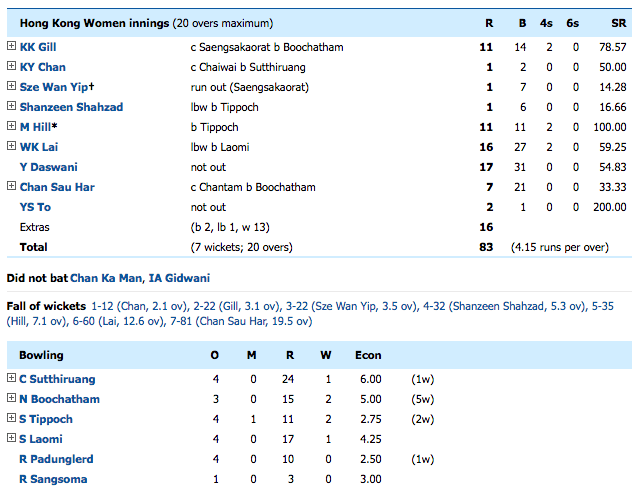Open Y Daswani player profile
The image size is (639, 491).
pos(48,167)
